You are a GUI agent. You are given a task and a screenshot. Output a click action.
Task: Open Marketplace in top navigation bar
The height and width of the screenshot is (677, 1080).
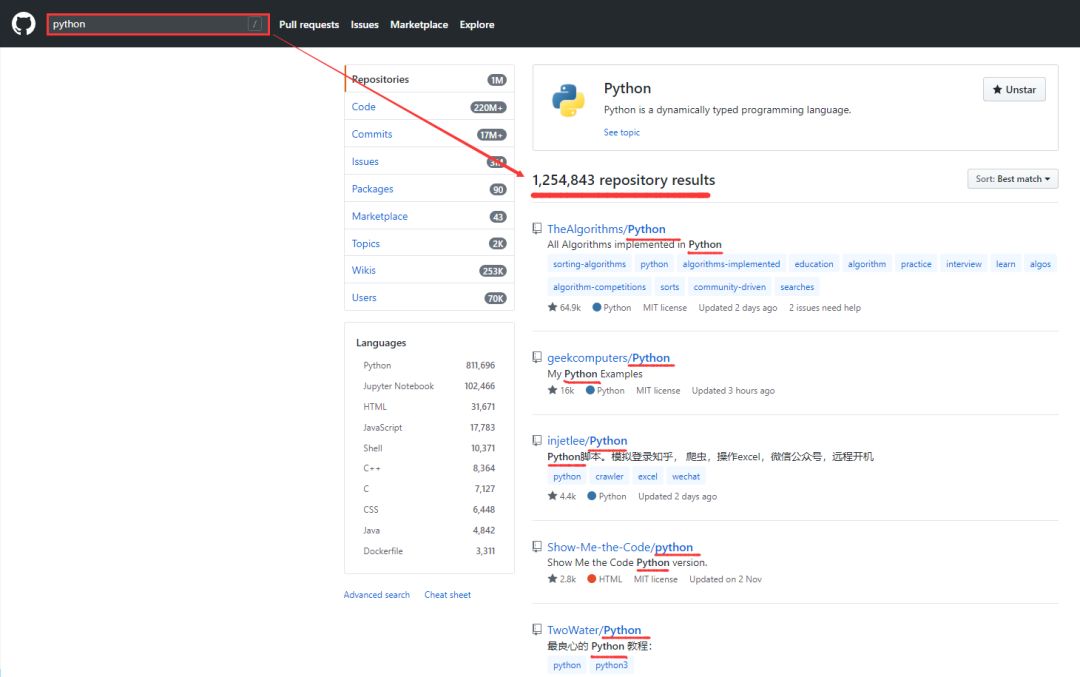[419, 25]
